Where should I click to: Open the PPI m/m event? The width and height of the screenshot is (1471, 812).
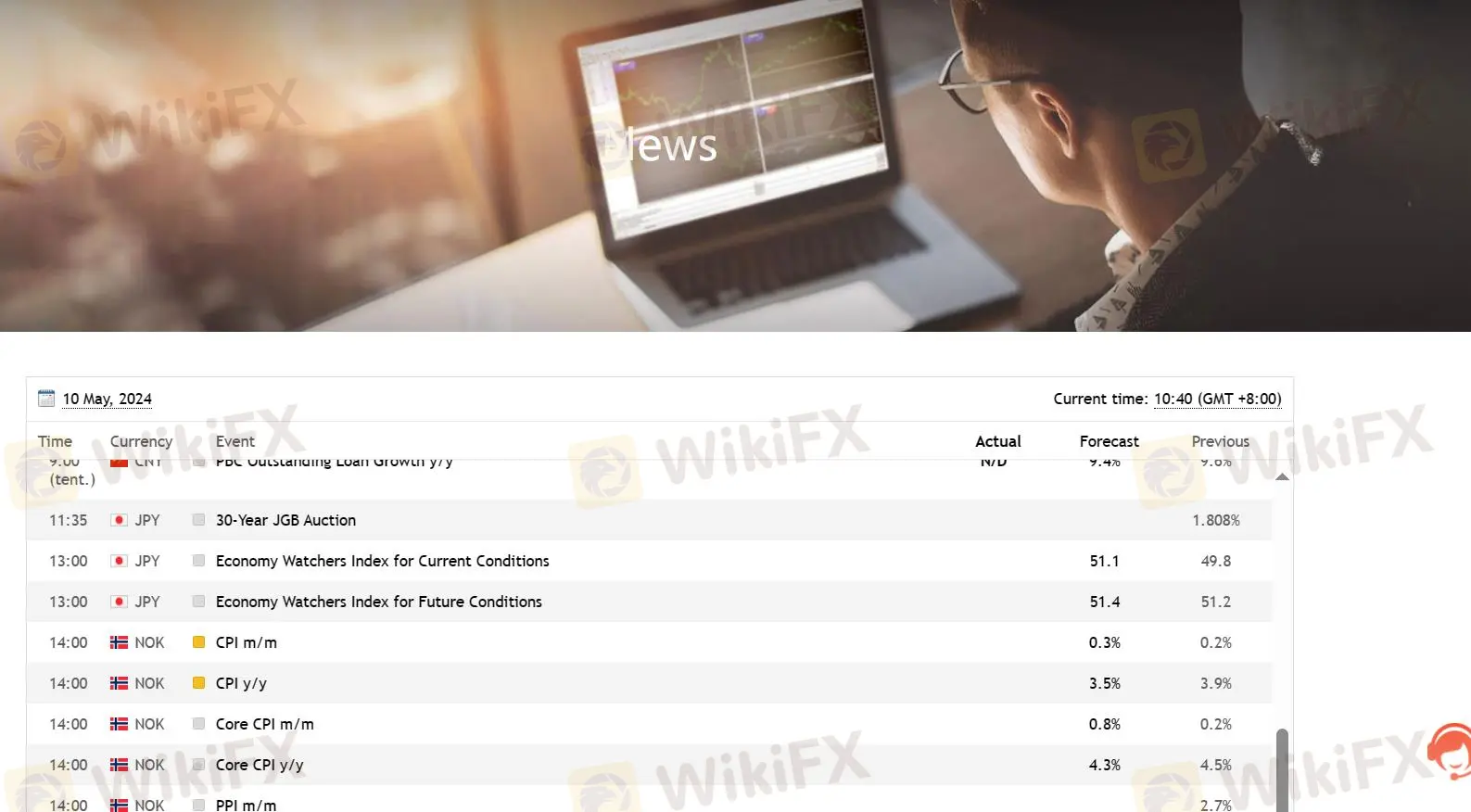246,806
